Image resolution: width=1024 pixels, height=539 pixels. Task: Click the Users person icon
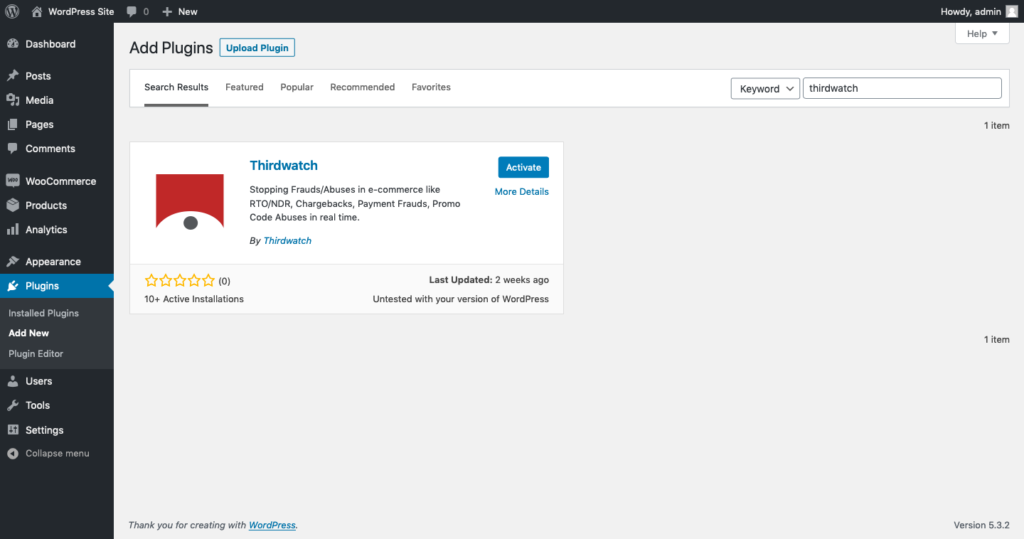[x=12, y=381]
